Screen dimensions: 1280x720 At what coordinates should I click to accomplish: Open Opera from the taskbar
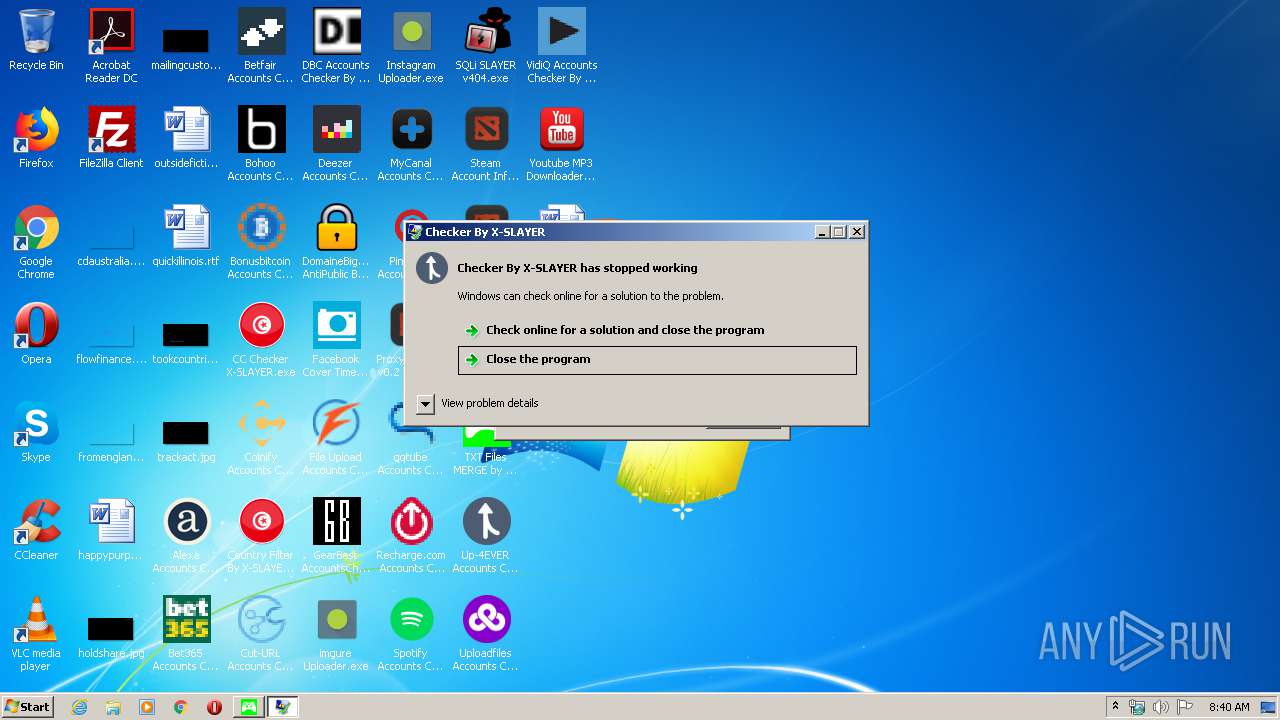click(214, 707)
